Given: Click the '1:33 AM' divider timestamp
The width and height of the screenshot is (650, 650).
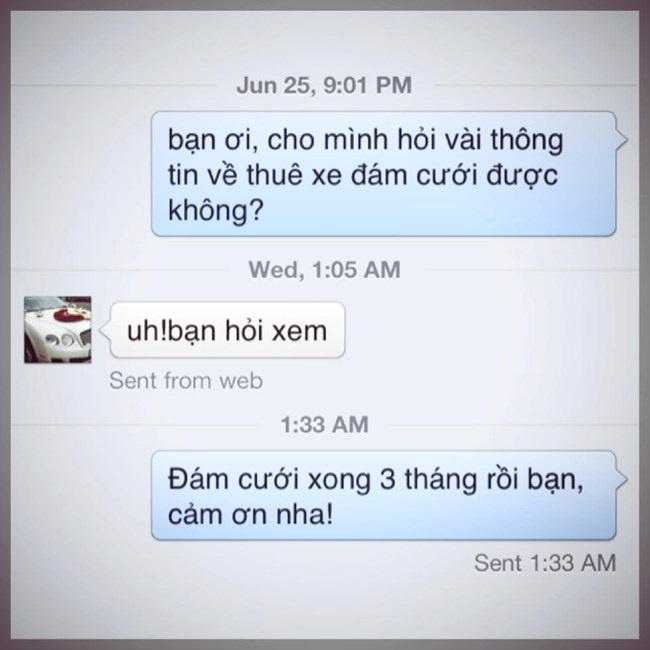Looking at the screenshot, I should pyautogui.click(x=325, y=424).
